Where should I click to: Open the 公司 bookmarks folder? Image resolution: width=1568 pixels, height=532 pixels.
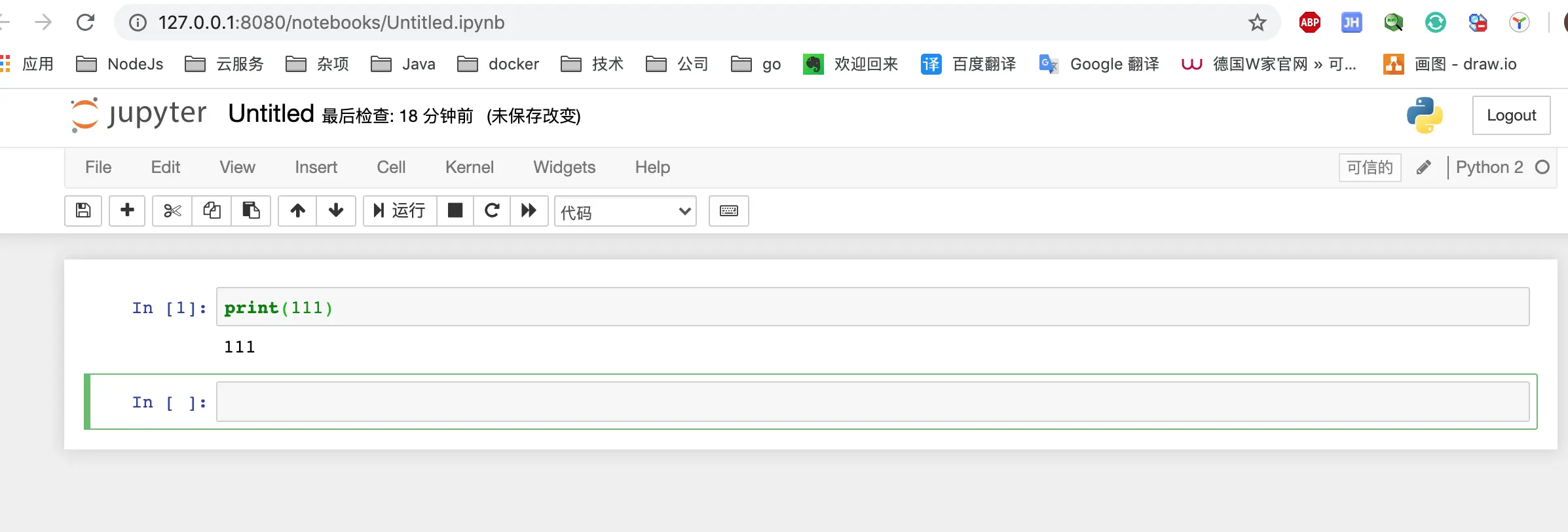tap(677, 64)
